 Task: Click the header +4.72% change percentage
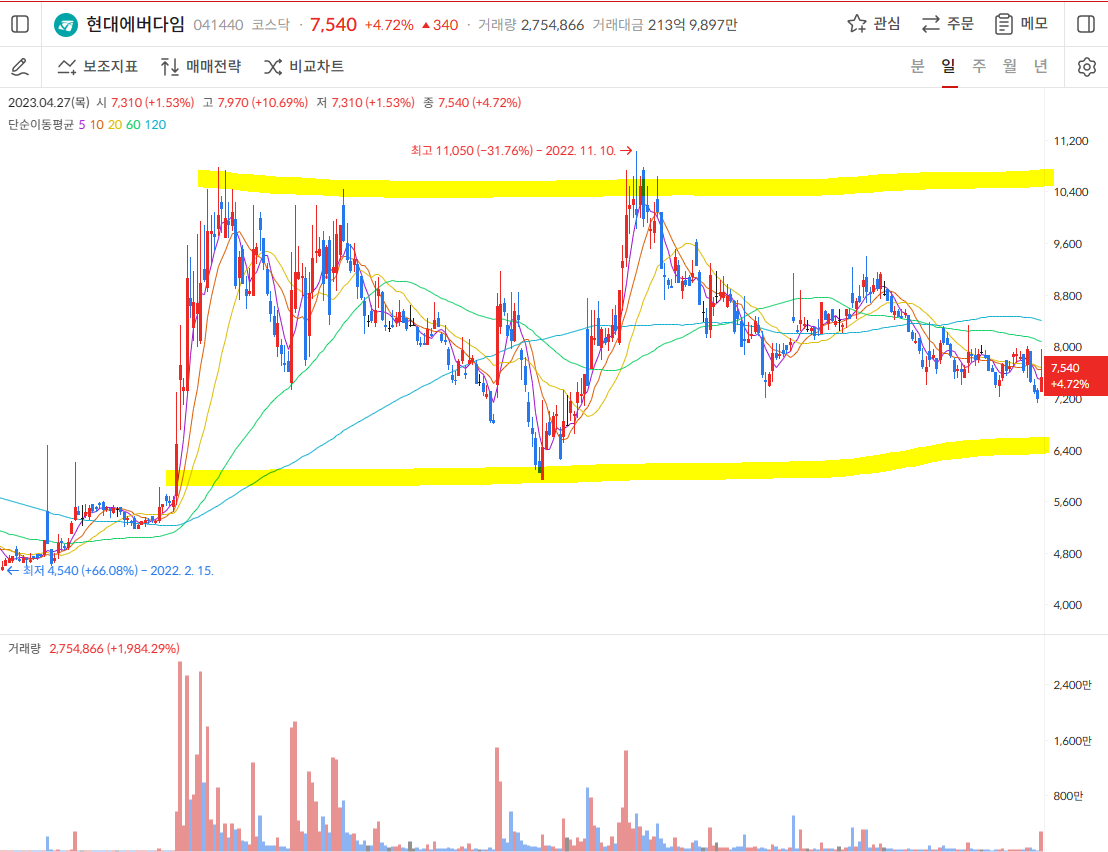coord(389,25)
